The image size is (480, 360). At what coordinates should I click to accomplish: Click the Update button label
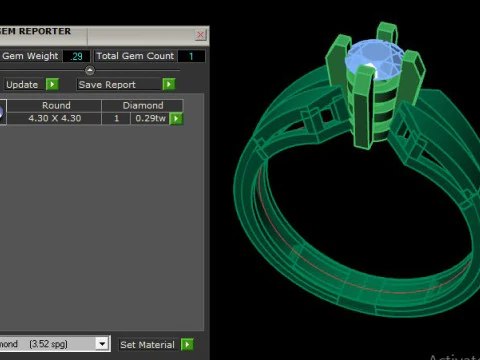[x=22, y=85]
